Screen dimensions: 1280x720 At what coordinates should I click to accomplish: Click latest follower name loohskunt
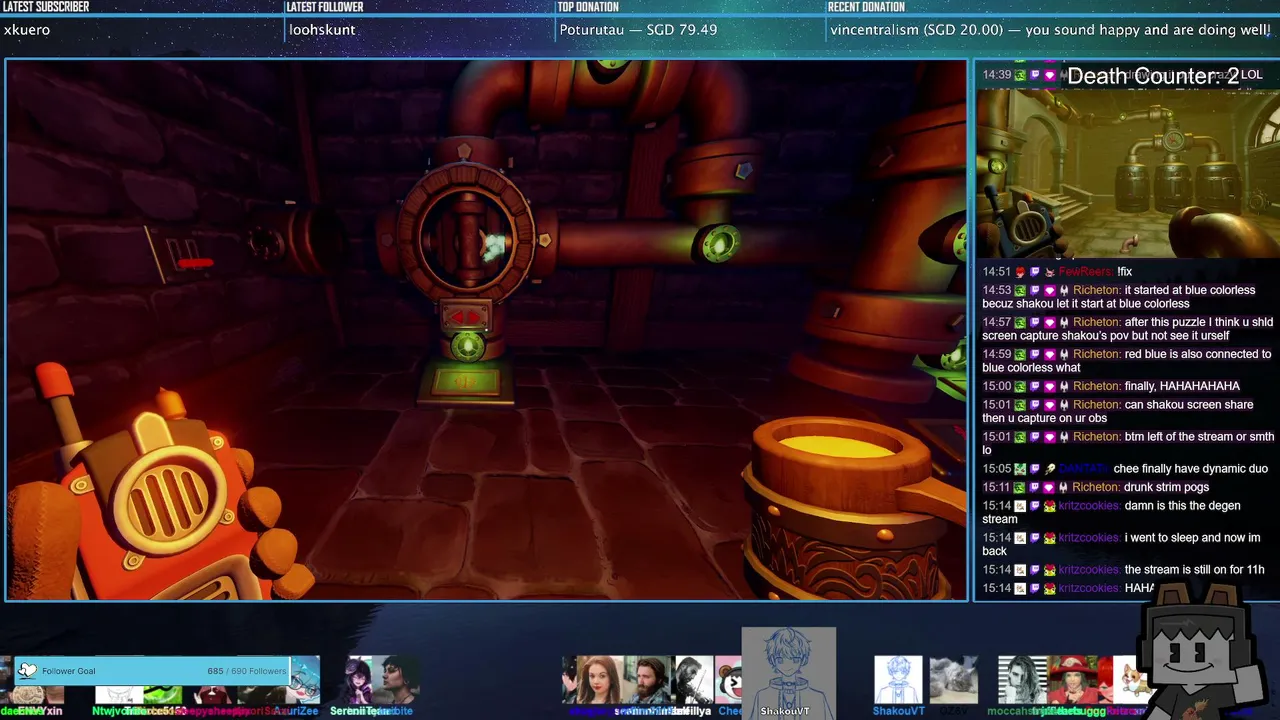click(x=322, y=30)
